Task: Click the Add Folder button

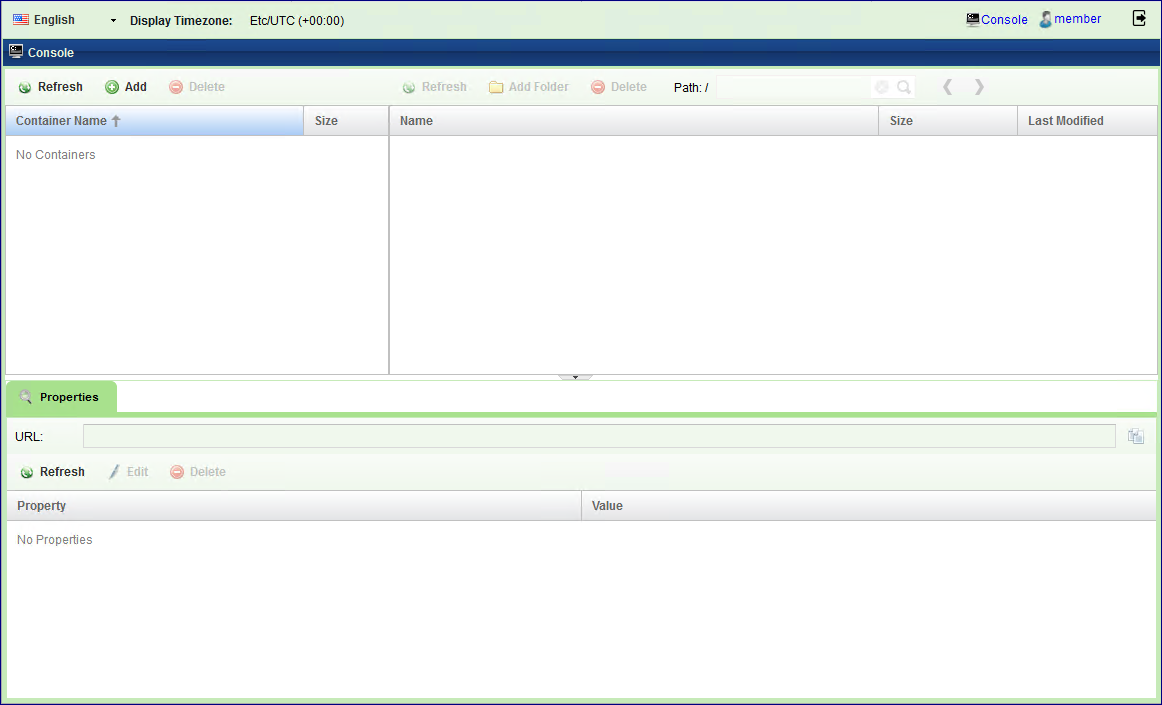Action: pyautogui.click(x=529, y=87)
